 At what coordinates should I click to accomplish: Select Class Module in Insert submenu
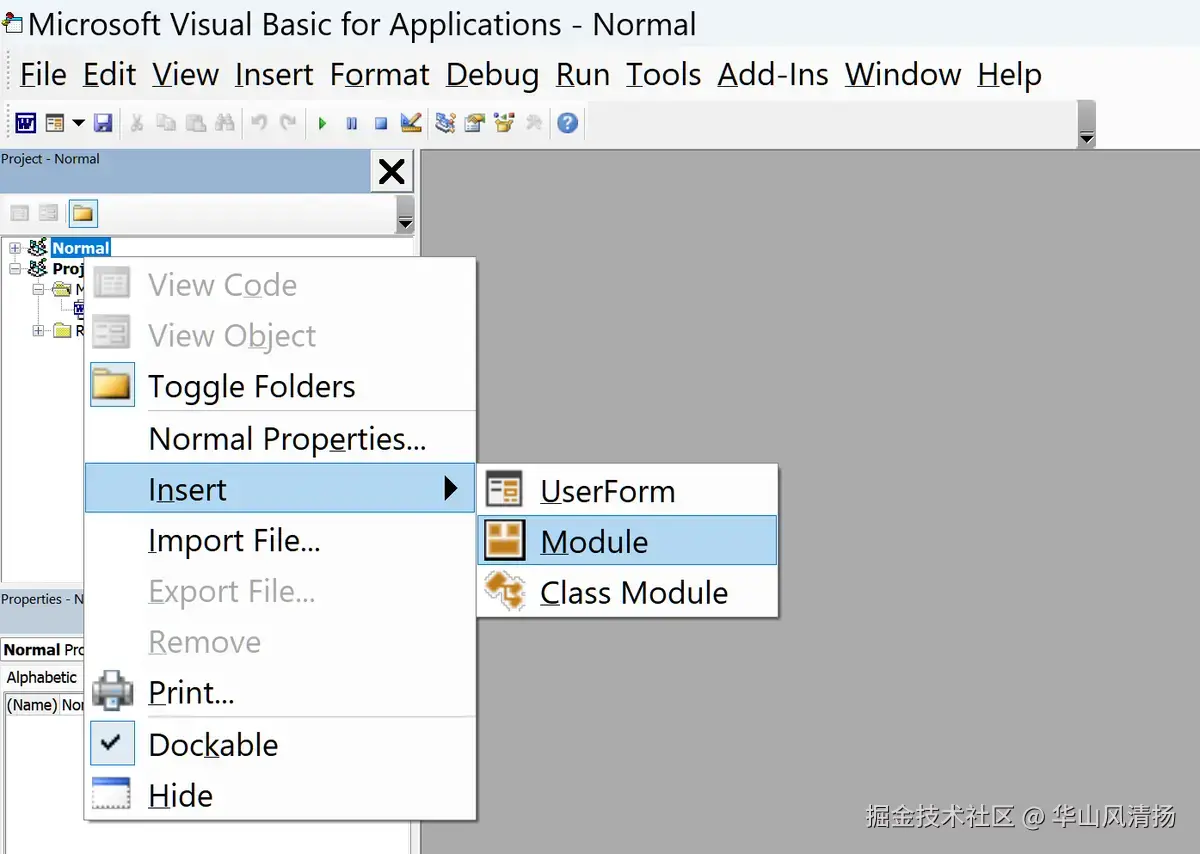point(628,592)
